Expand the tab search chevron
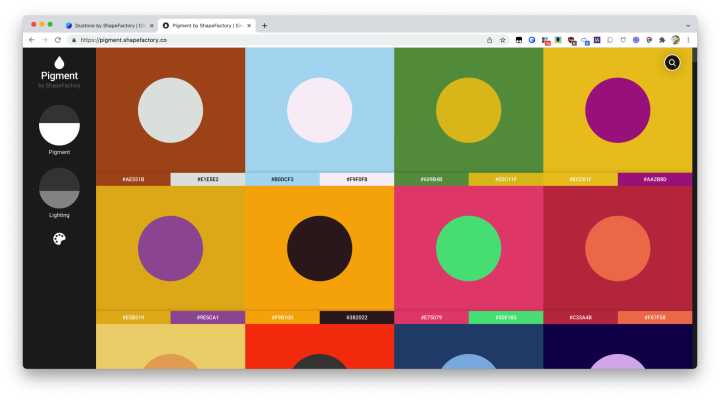 (x=688, y=26)
